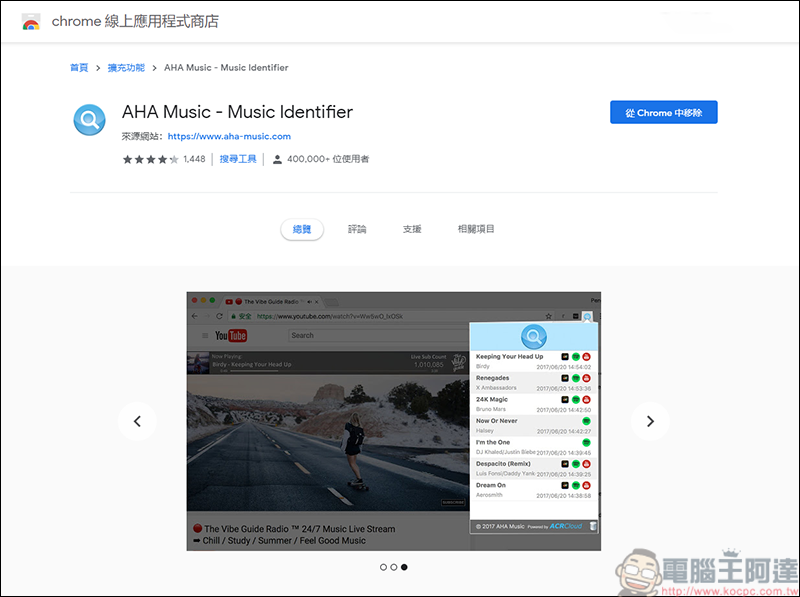Select the second carousel dot indicator
Screen dimensions: 800x597
[394, 567]
